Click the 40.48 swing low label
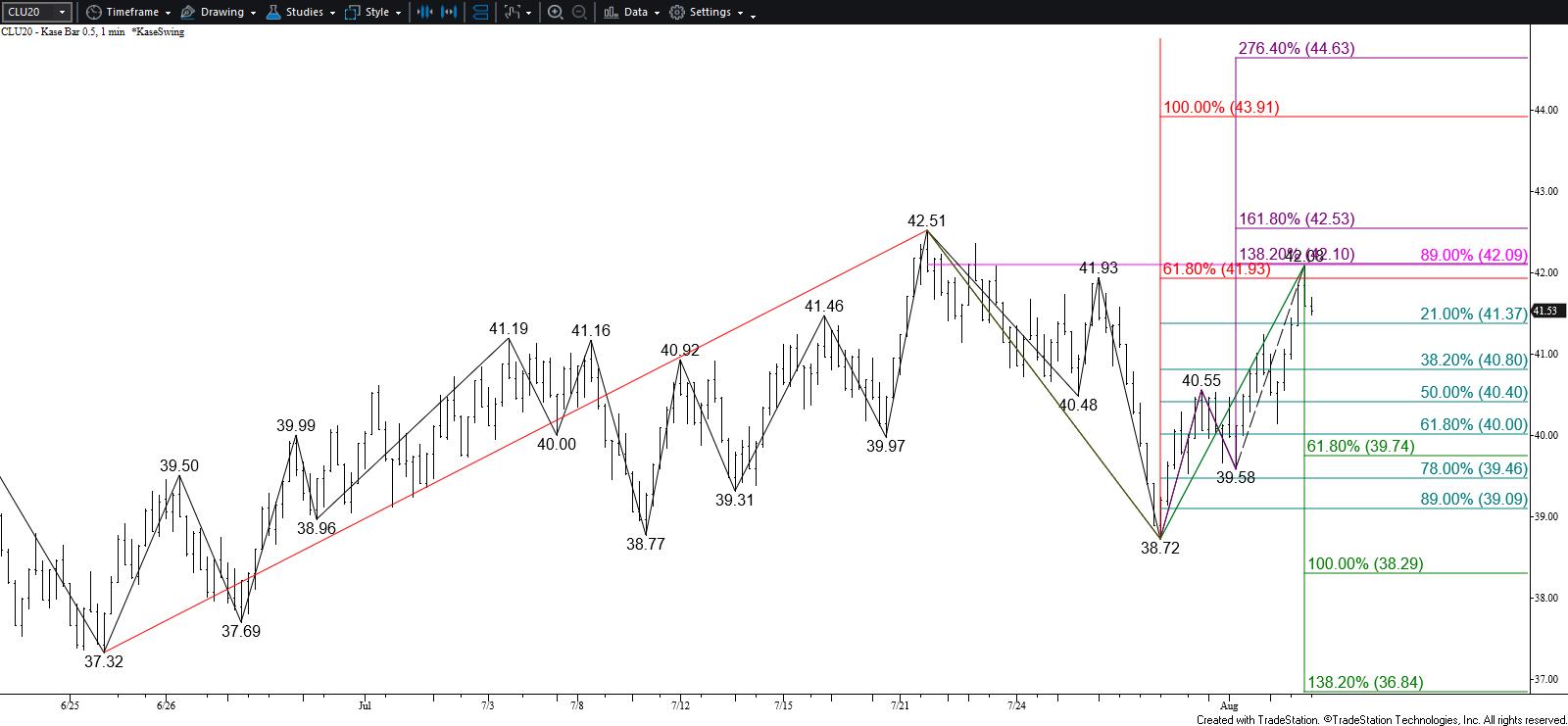1568x726 pixels. [x=1078, y=404]
